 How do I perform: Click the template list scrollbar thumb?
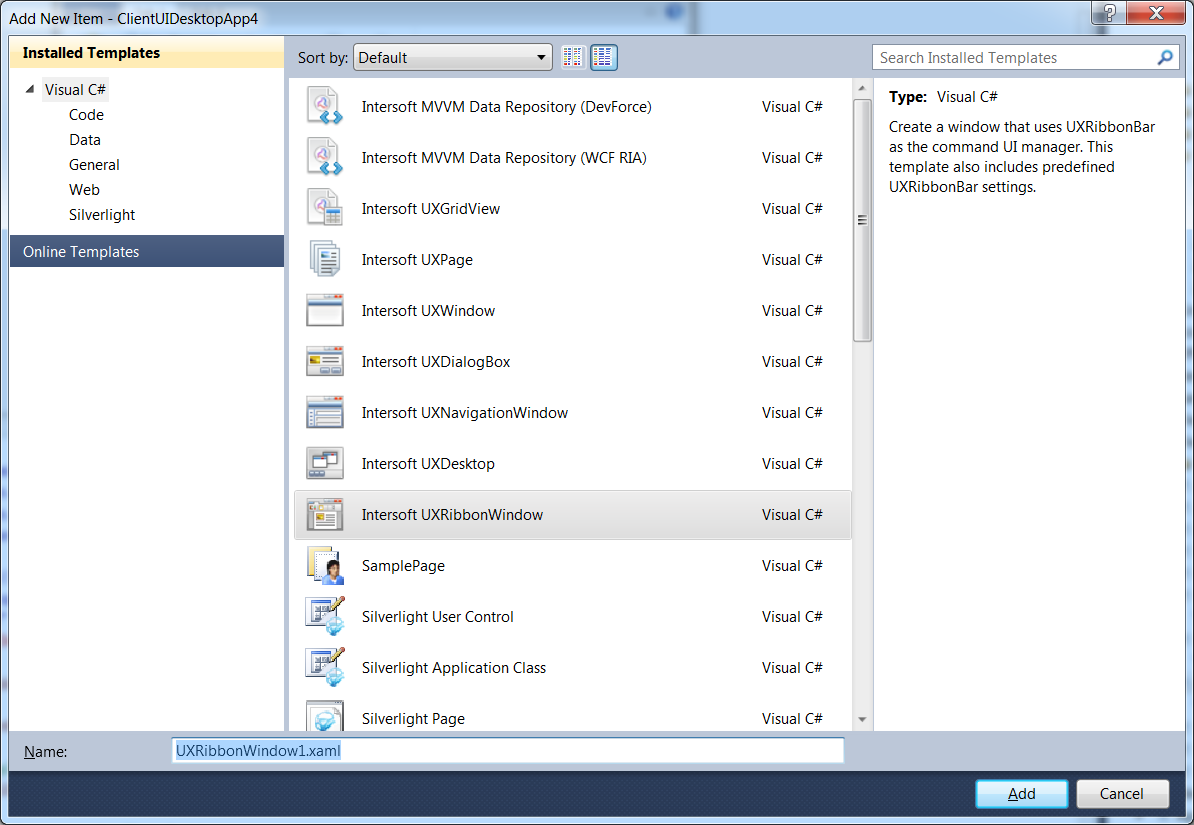point(862,220)
